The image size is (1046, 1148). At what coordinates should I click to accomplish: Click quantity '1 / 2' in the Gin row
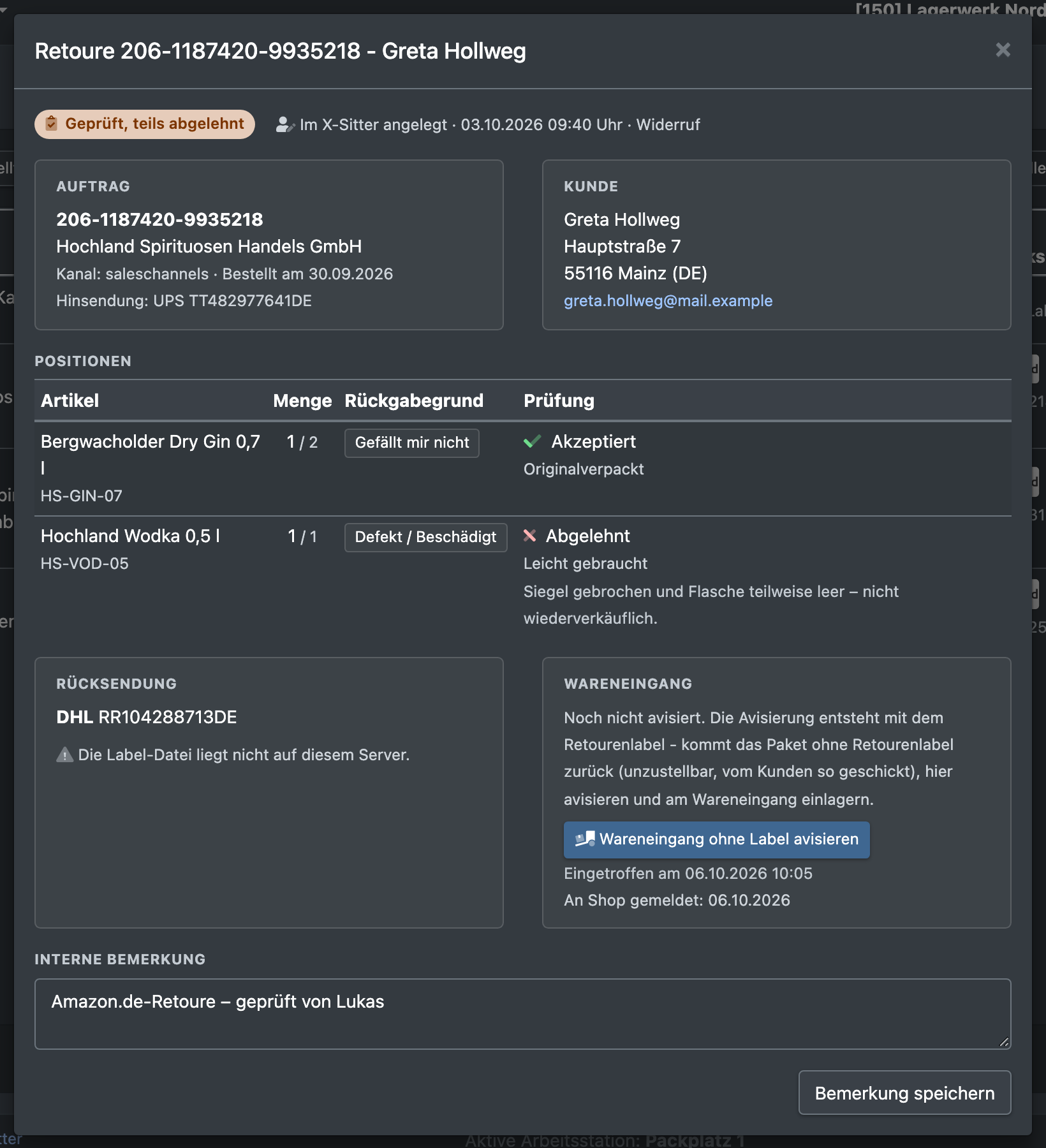point(302,442)
